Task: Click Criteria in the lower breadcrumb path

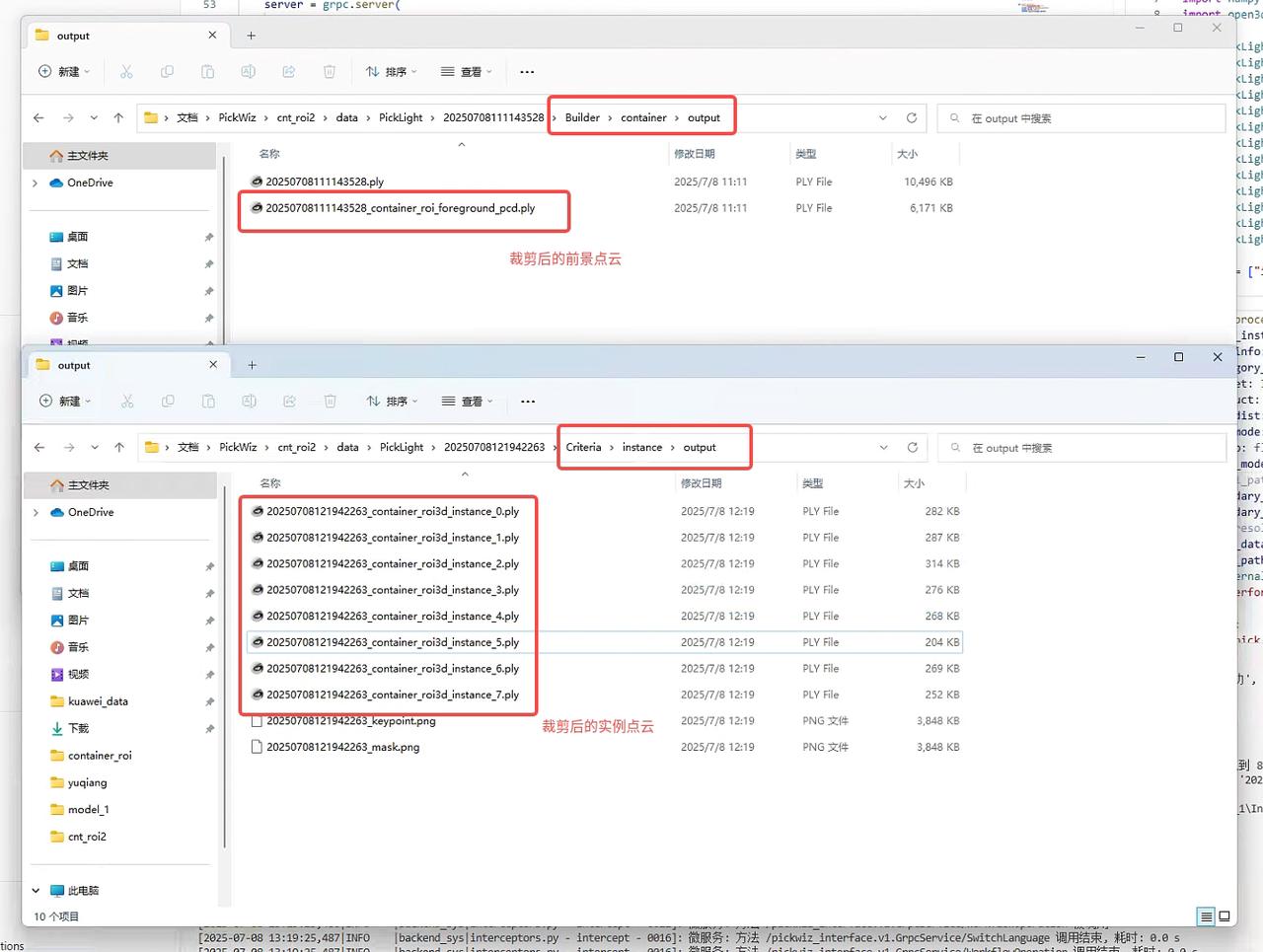Action: [583, 448]
